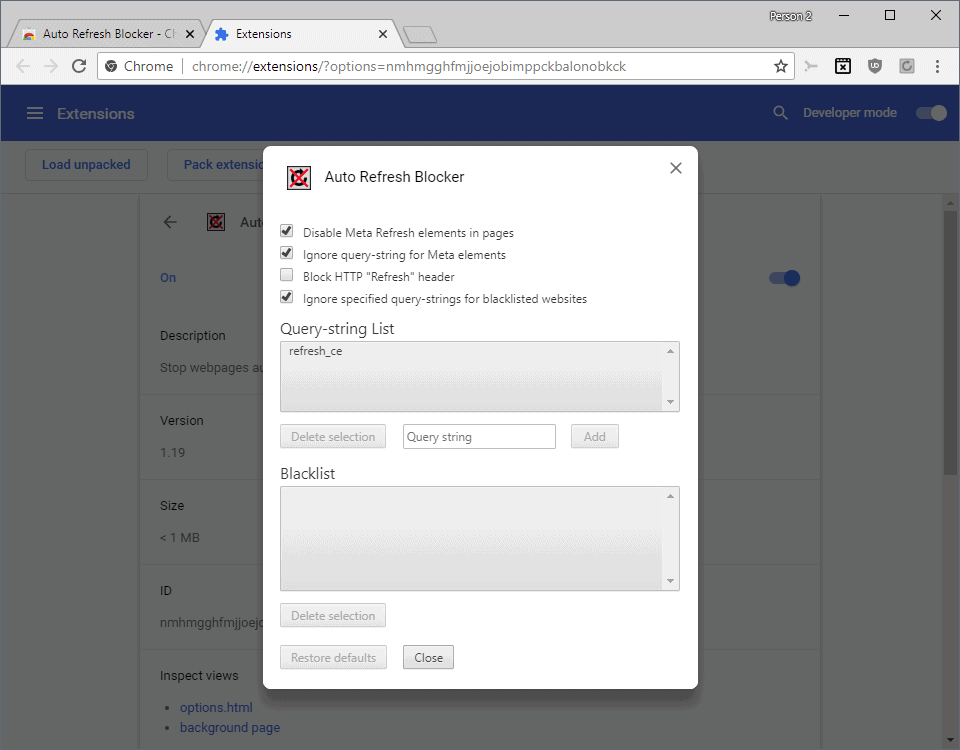
Task: Toggle Developer mode switch
Action: 931,113
